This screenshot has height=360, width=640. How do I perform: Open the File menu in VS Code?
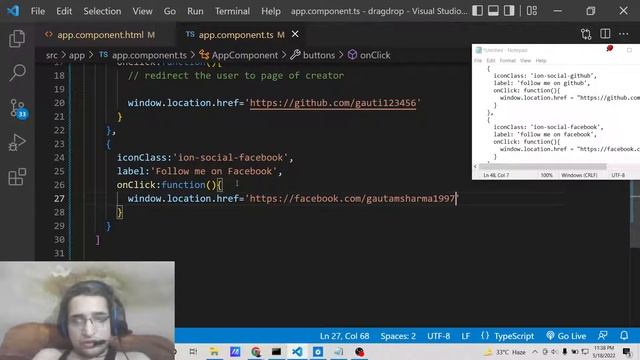[38, 11]
